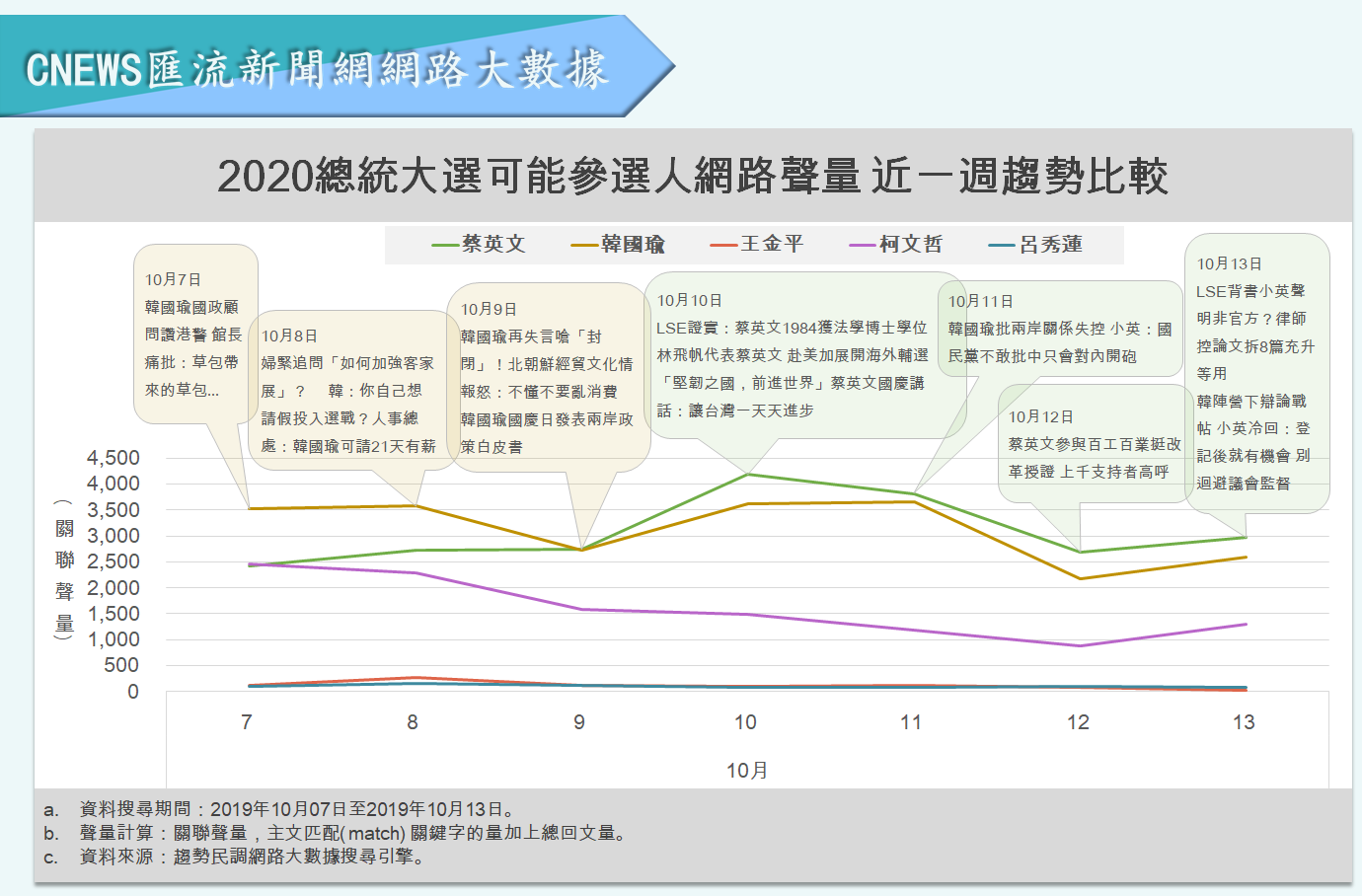The height and width of the screenshot is (896, 1362).
Task: Click y-axis value 0
Action: coord(133,692)
